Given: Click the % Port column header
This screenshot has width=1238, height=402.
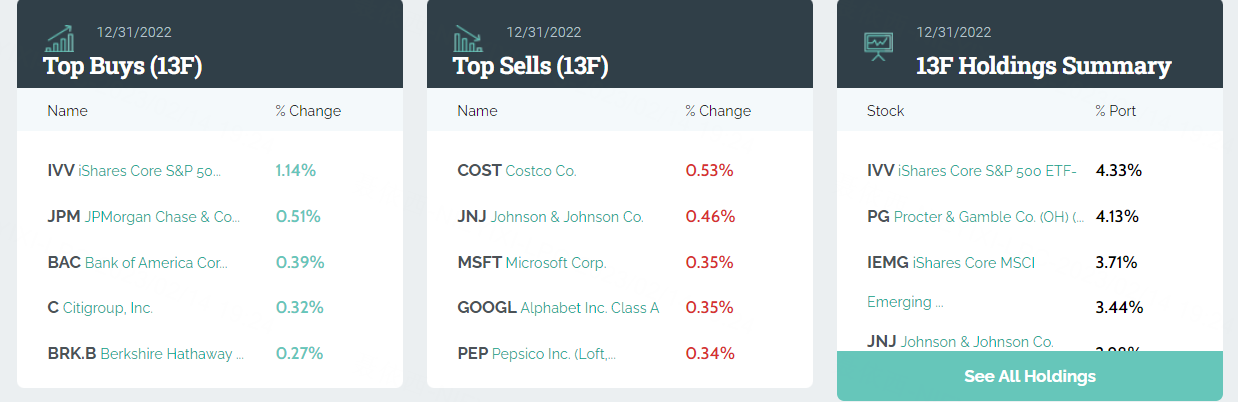Looking at the screenshot, I should 1115,111.
